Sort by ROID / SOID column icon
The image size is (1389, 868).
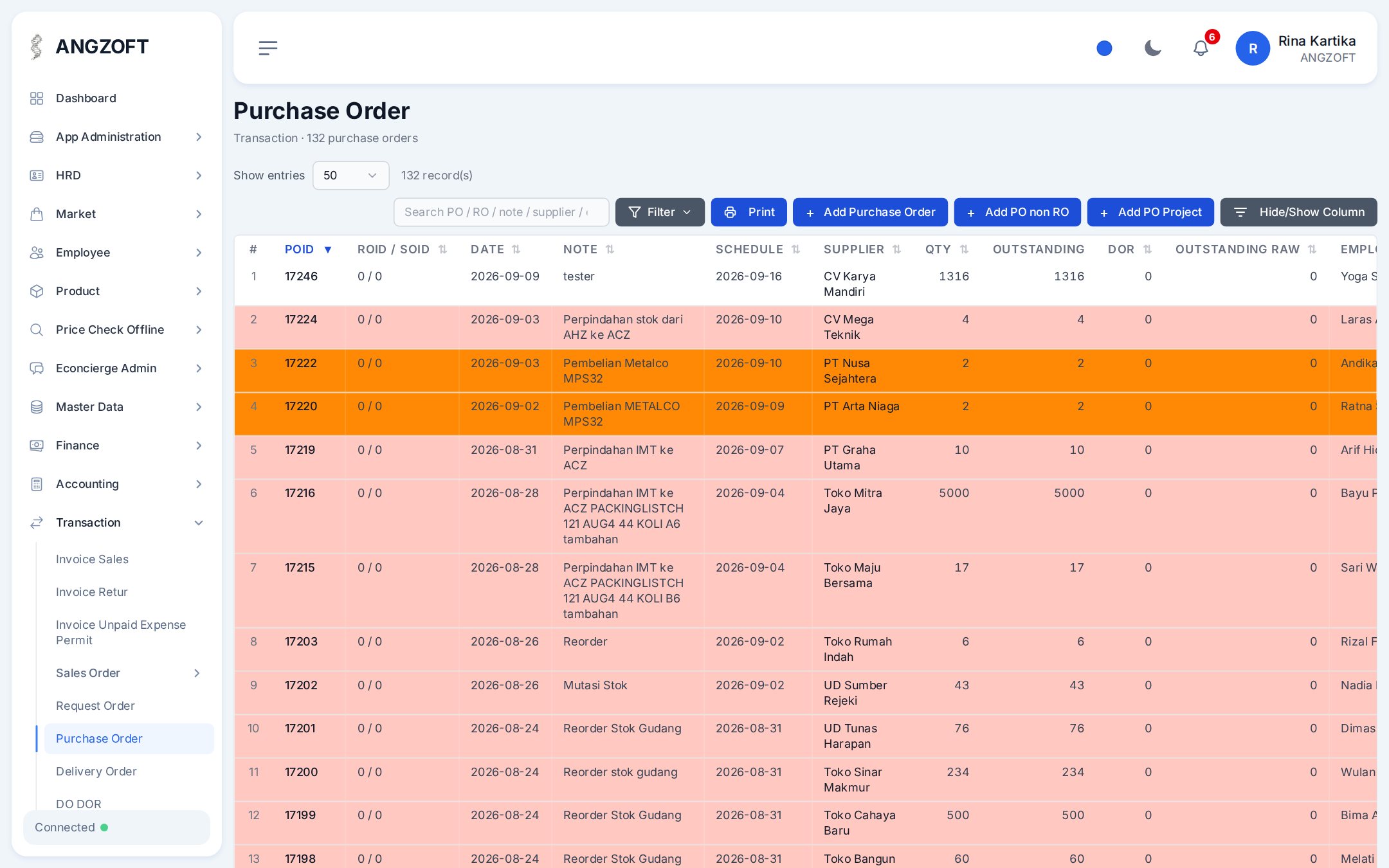pos(442,249)
